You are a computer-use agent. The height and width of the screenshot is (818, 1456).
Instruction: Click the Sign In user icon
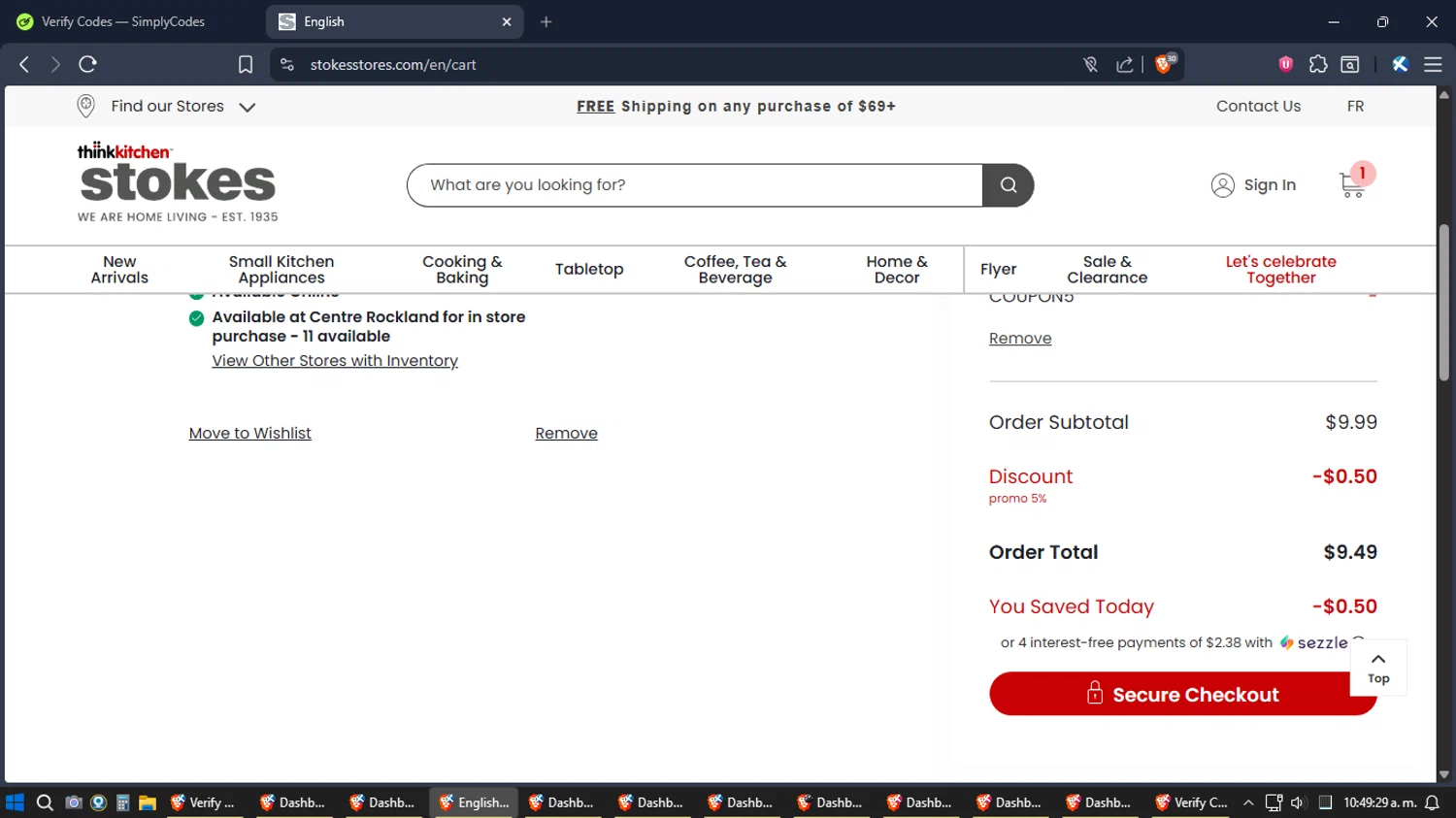click(x=1223, y=185)
